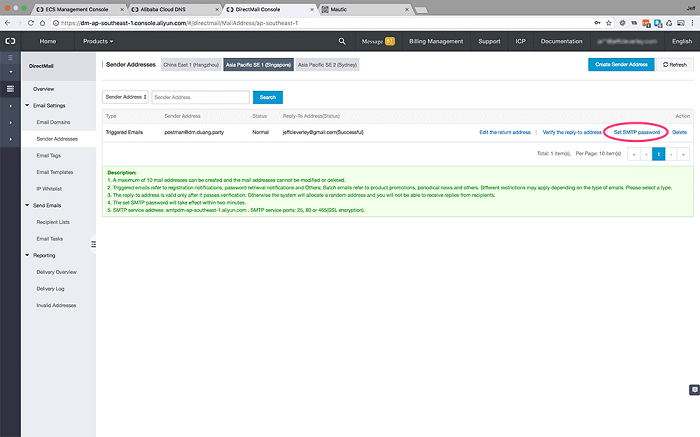Click the Refresh button
The height and width of the screenshot is (437, 700).
675,64
